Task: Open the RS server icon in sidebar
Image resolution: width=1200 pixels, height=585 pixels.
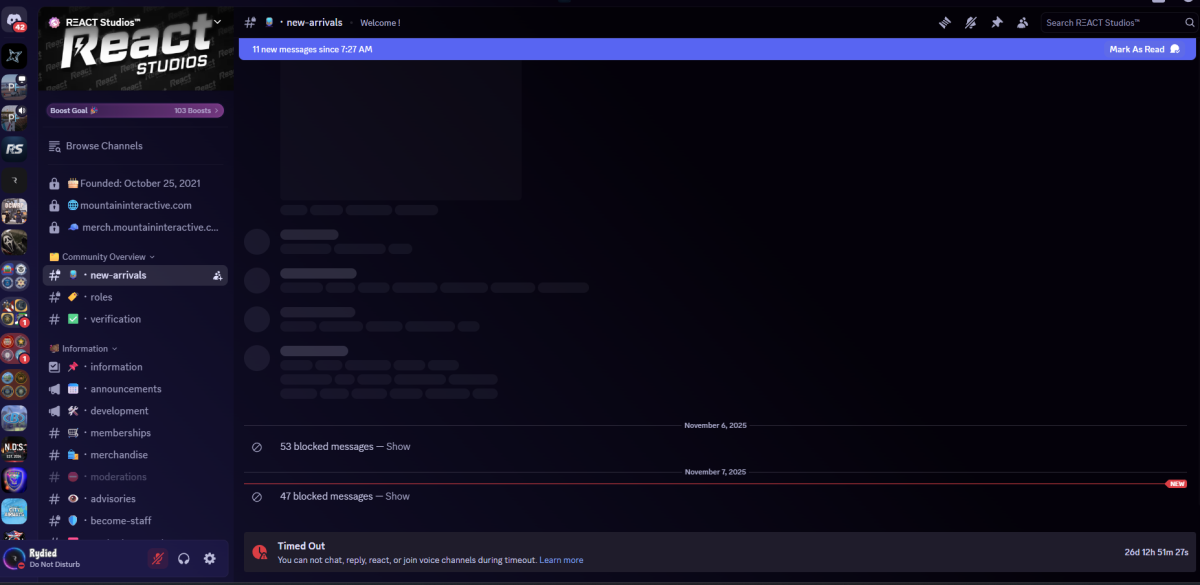Action: point(14,149)
